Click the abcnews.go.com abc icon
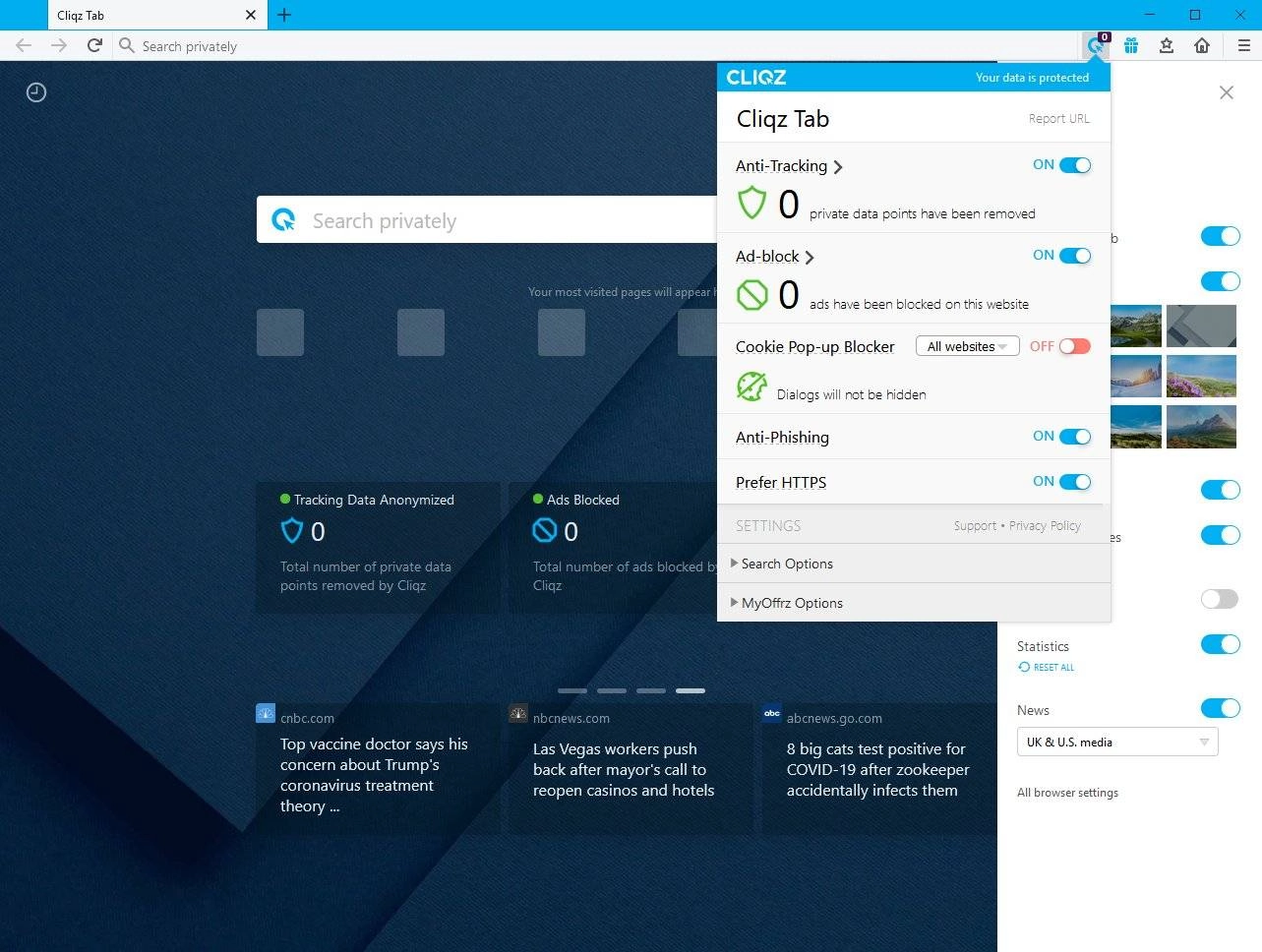Image resolution: width=1262 pixels, height=952 pixels. [x=772, y=714]
